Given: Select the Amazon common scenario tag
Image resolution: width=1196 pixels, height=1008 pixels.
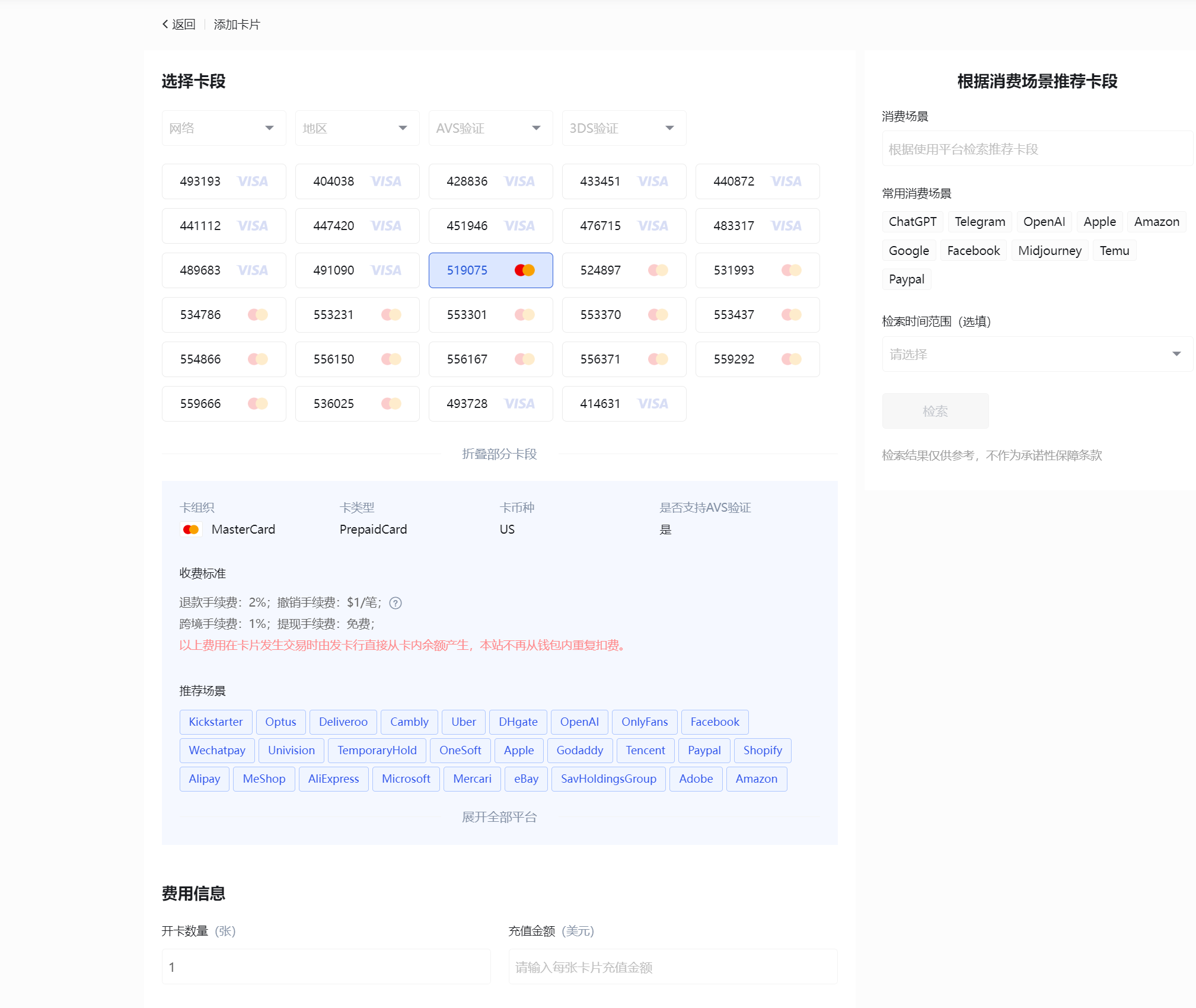Looking at the screenshot, I should pos(1156,222).
